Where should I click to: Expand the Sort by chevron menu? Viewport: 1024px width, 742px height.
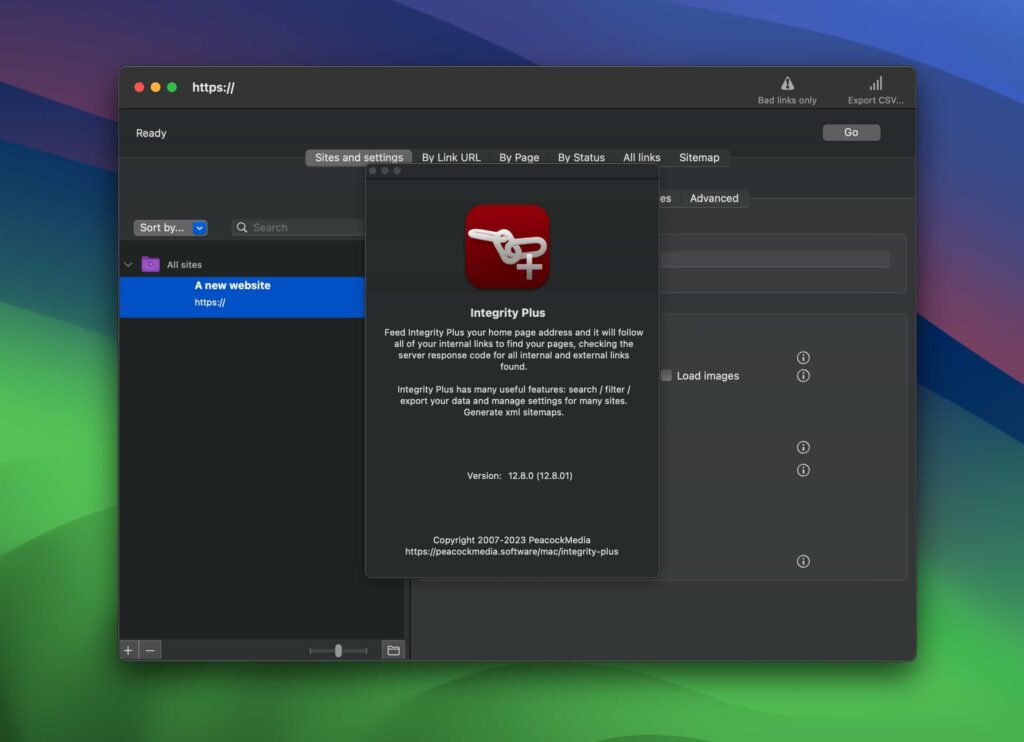[198, 227]
